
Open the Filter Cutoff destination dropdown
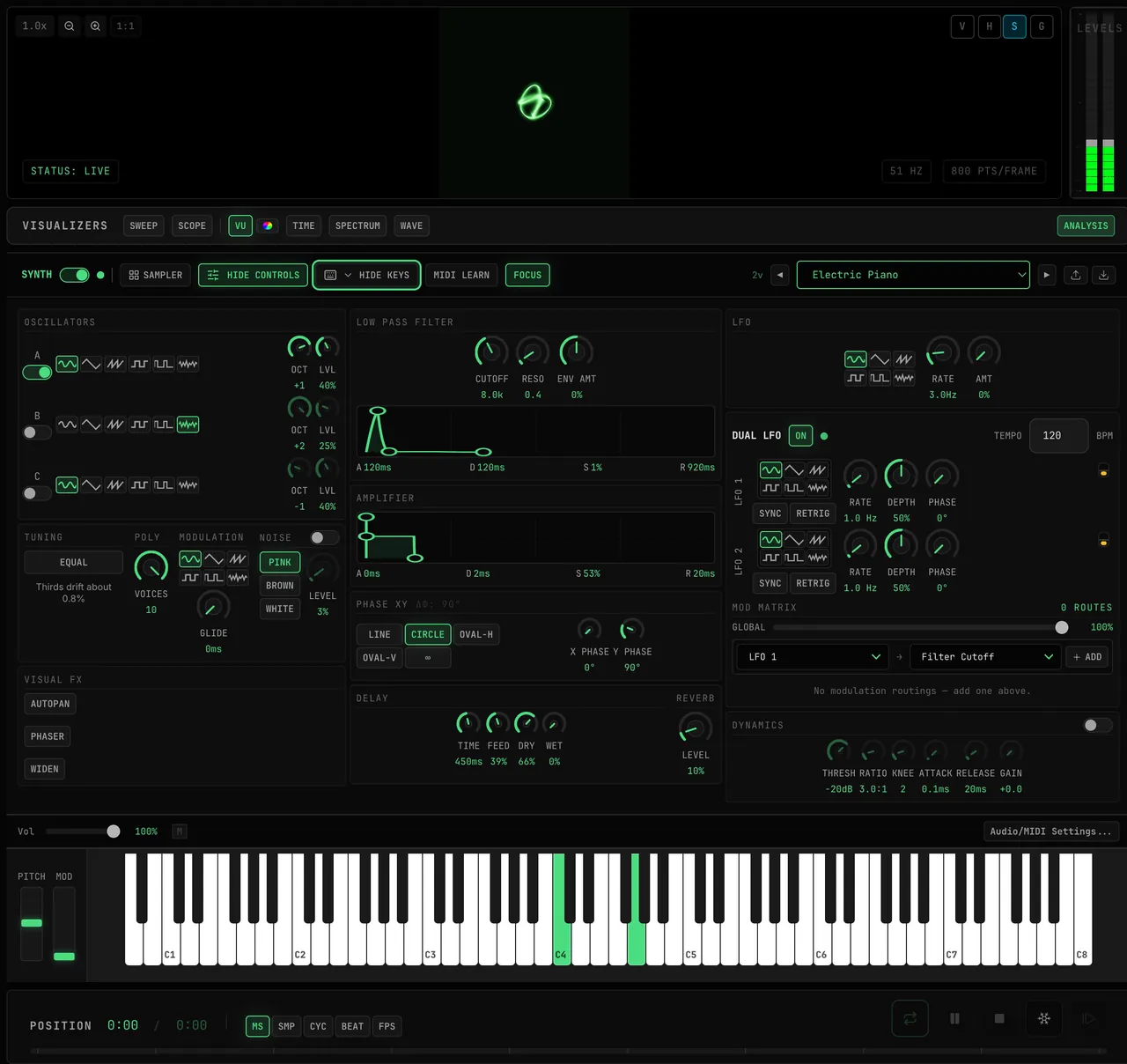pos(986,657)
